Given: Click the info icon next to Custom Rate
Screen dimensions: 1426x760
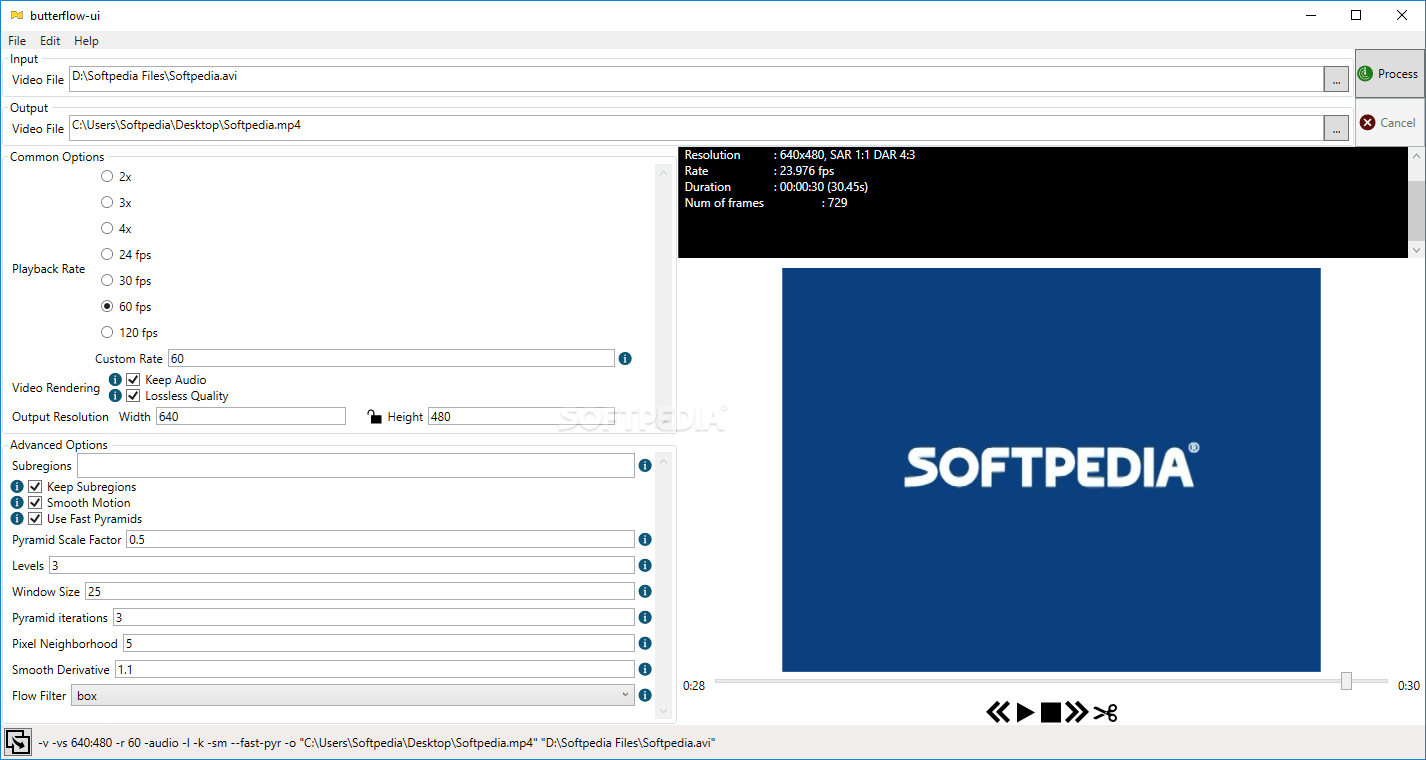Looking at the screenshot, I should tap(625, 358).
